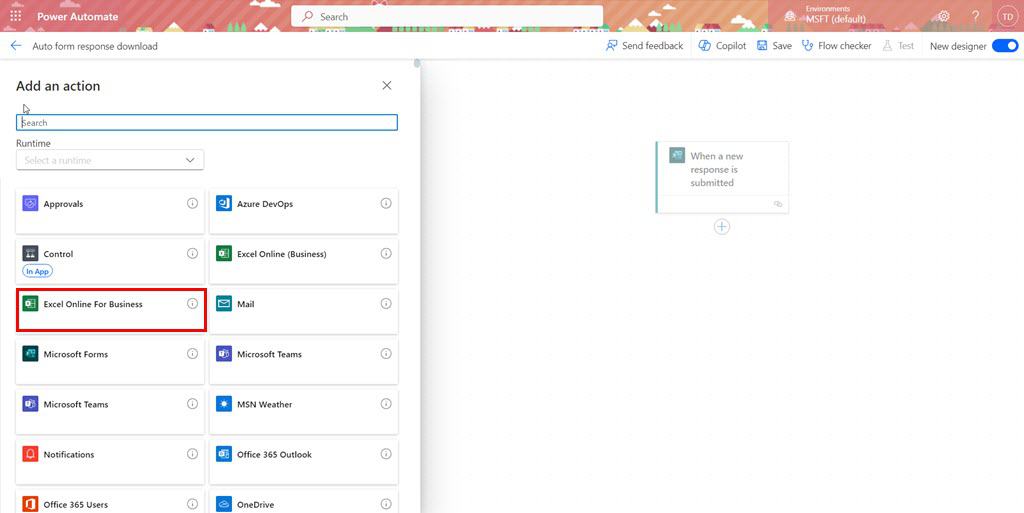
Task: Click the Control connector icon
Action: point(30,253)
